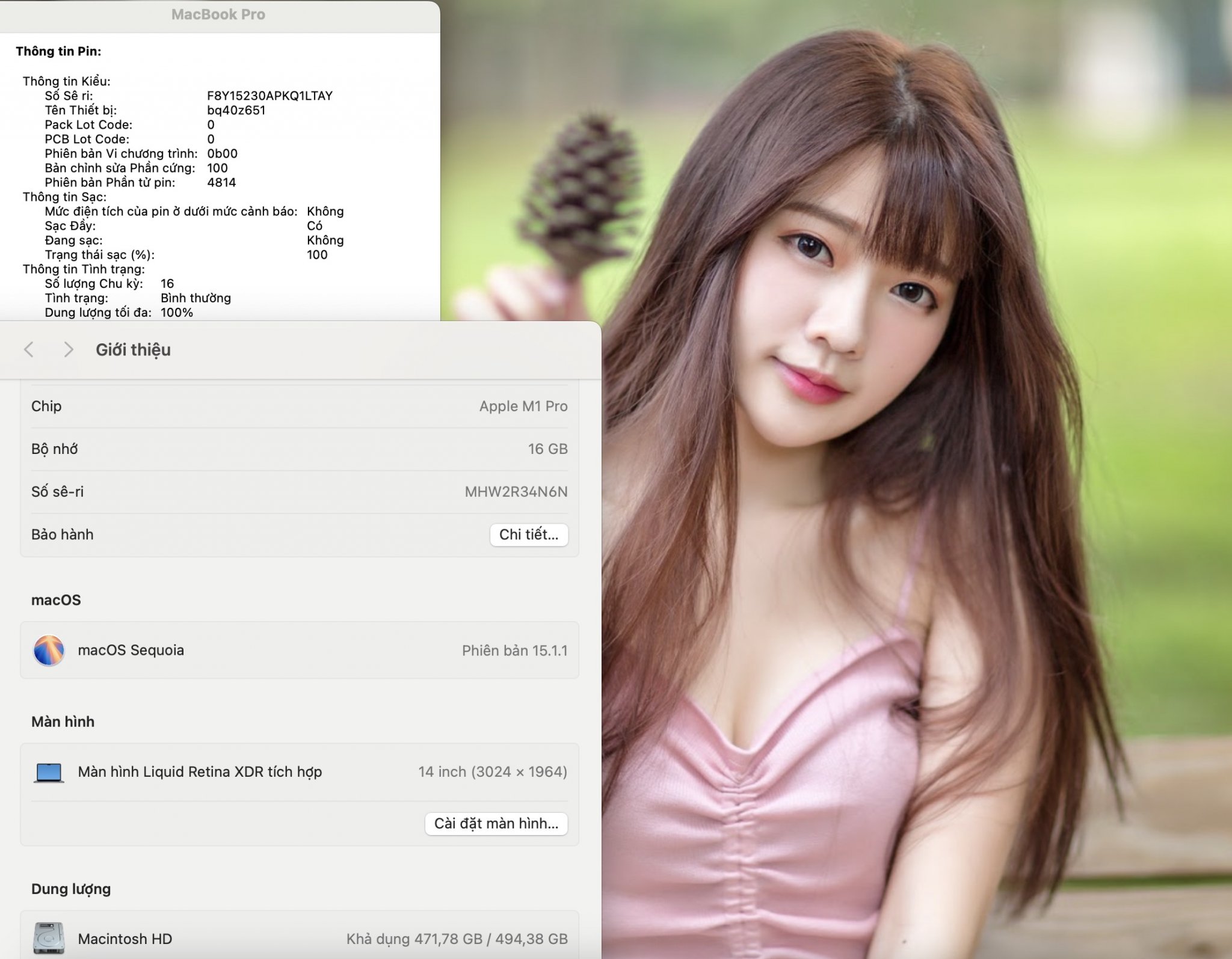Select 14 inch (3024 × 1964) resolution text
1232x959 pixels.
[x=493, y=772]
